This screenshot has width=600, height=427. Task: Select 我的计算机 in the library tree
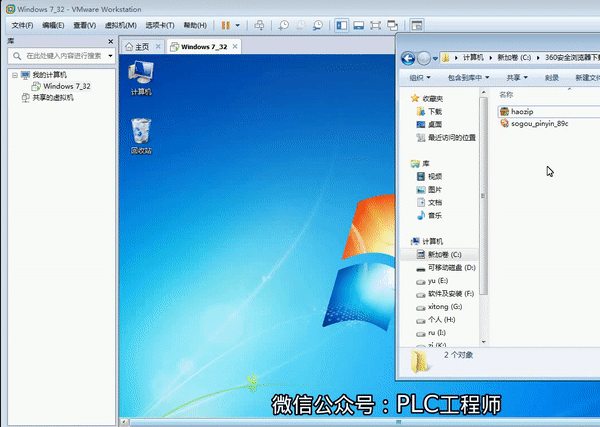tap(49, 75)
